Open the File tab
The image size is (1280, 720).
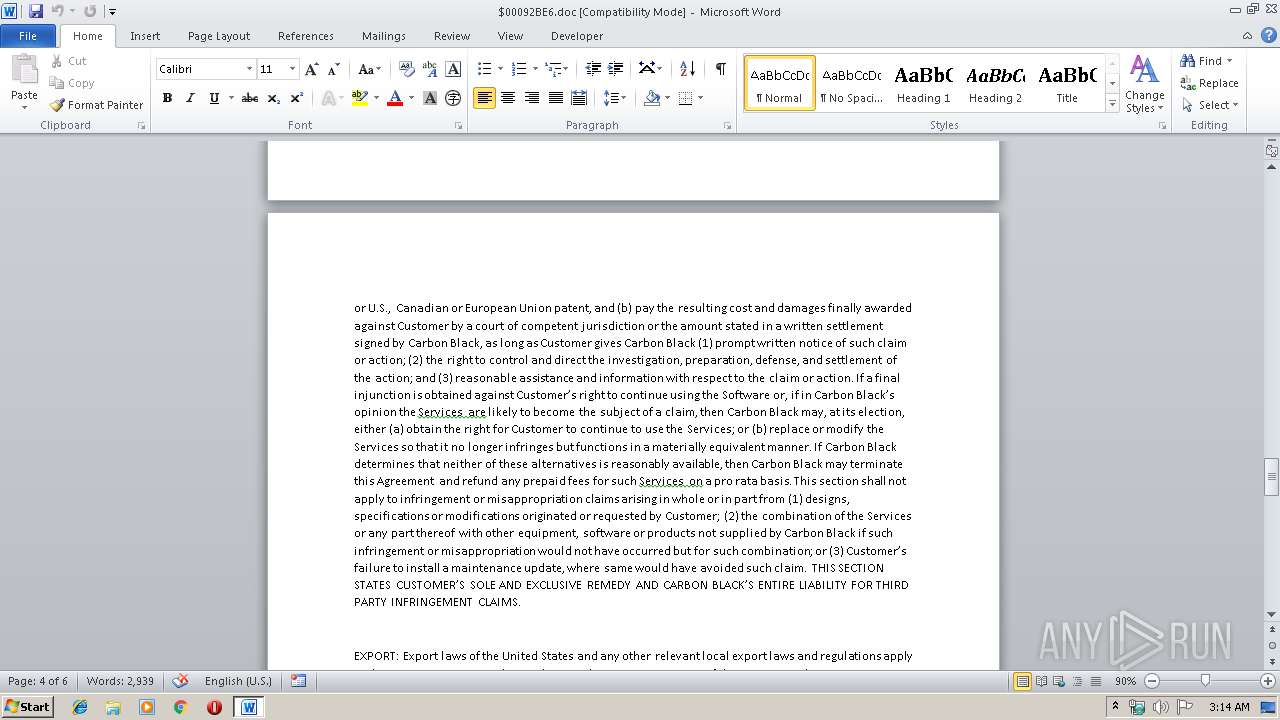click(x=28, y=36)
